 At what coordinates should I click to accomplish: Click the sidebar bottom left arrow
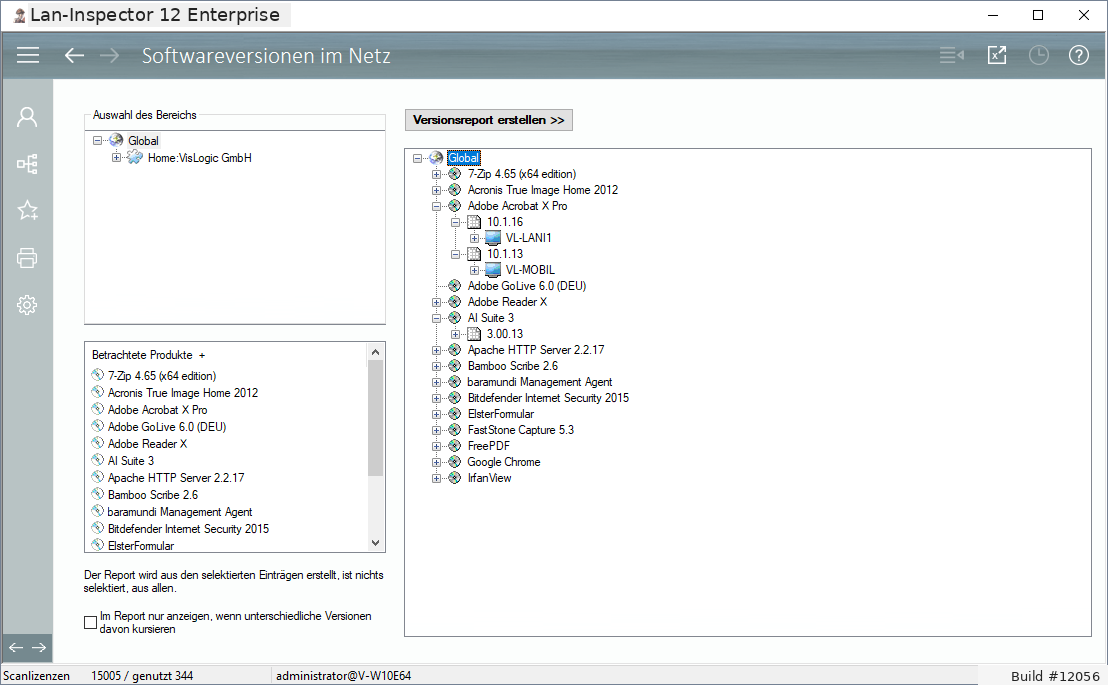click(16, 648)
